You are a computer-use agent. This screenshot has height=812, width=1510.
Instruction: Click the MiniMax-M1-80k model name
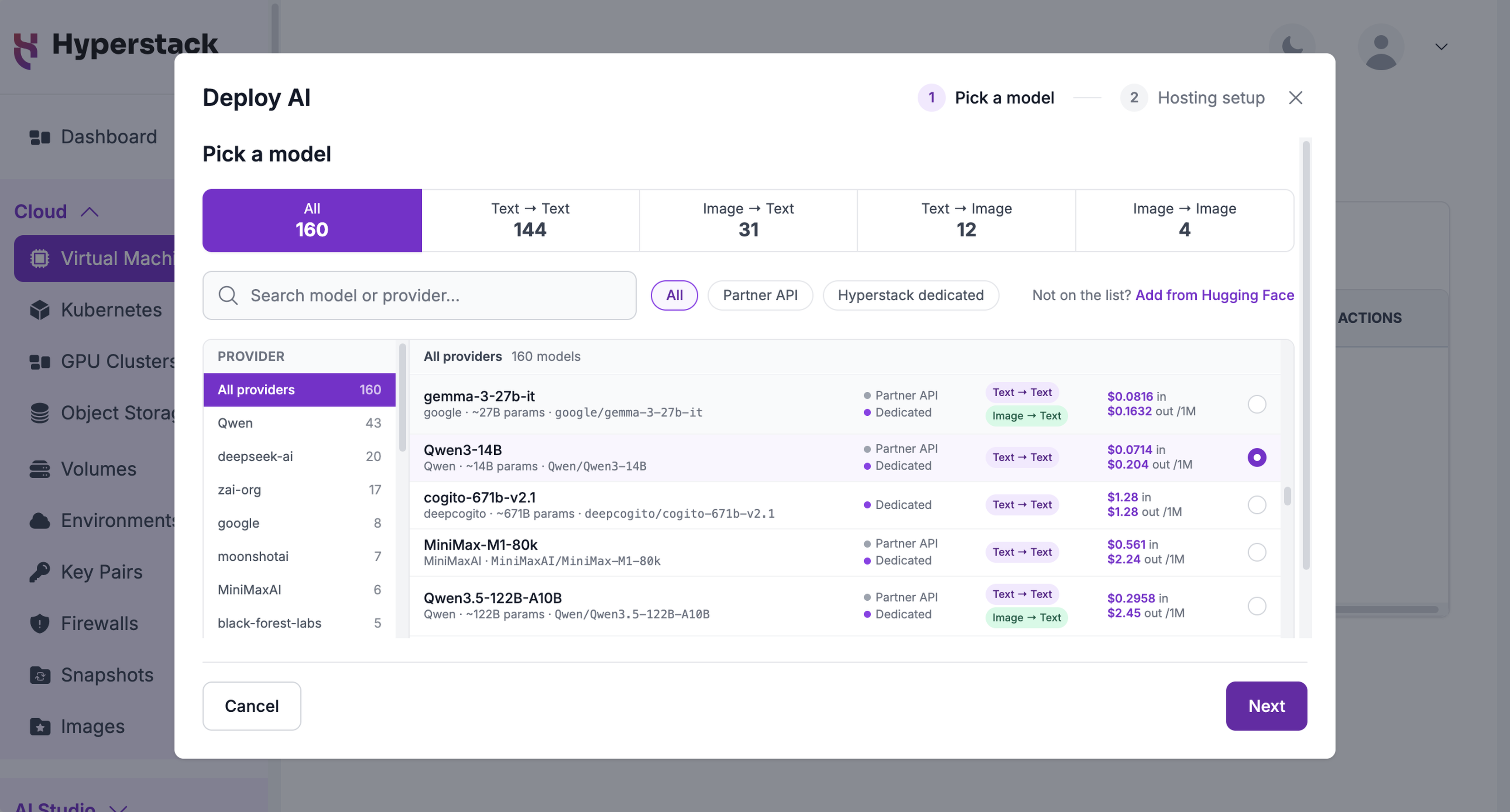(481, 545)
